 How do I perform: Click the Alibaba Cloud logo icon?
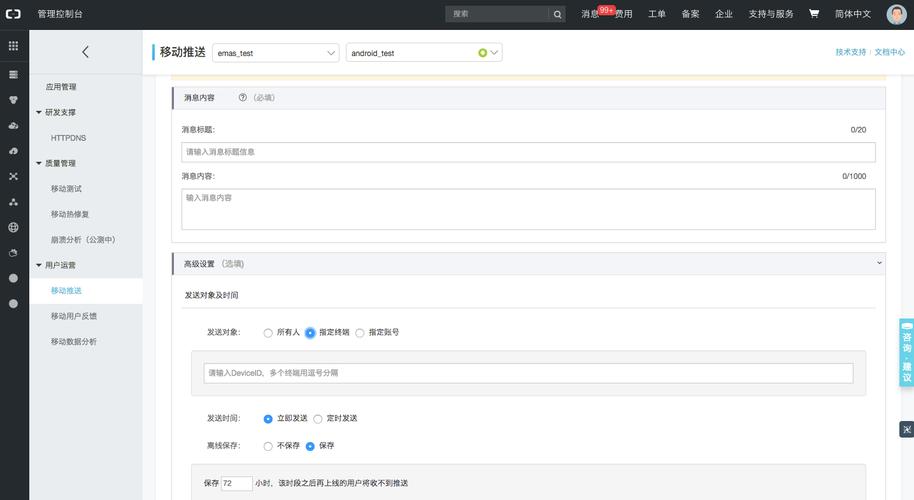point(13,14)
